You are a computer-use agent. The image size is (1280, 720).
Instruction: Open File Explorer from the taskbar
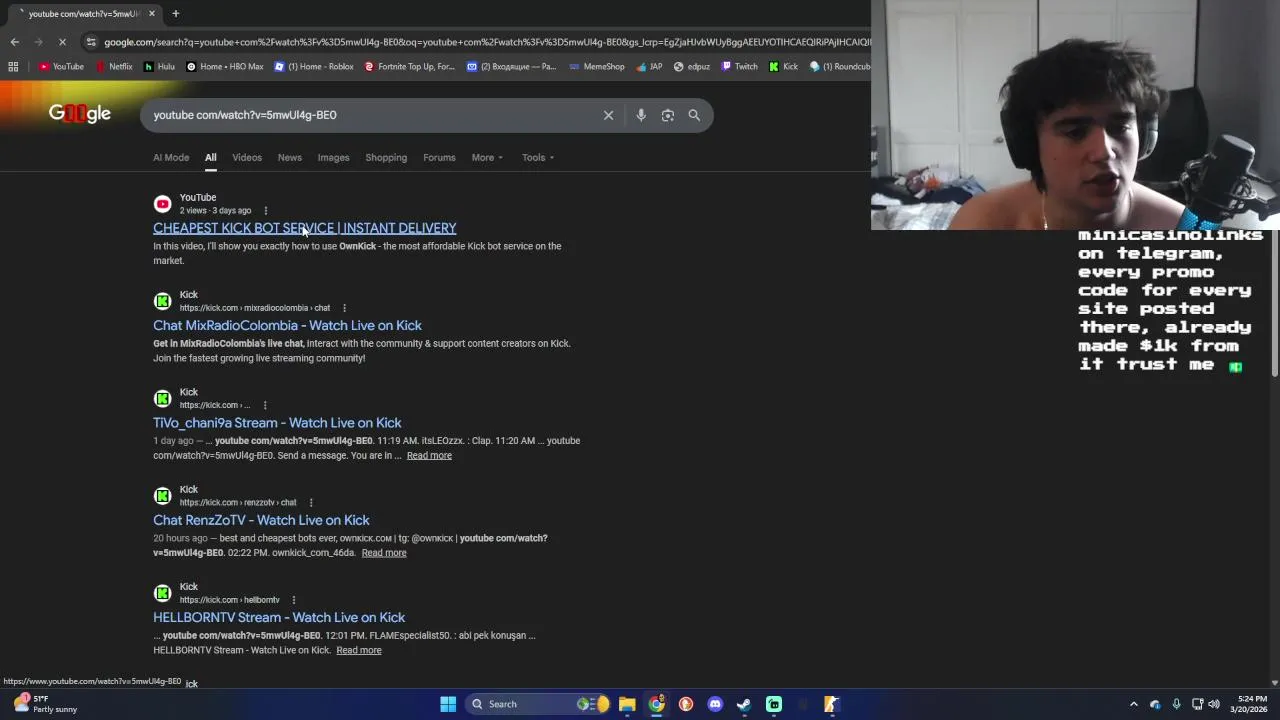pyautogui.click(x=627, y=704)
